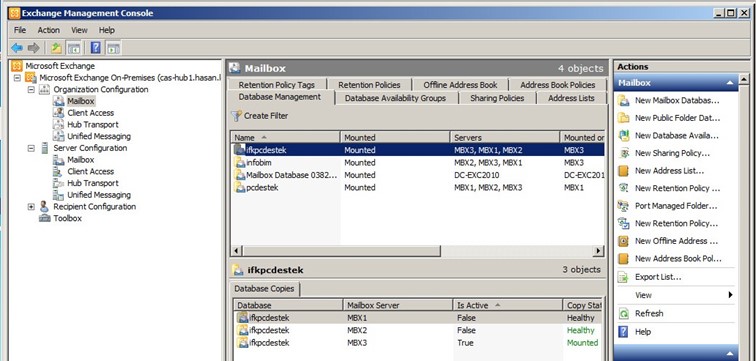Switch to Offline Address Book tab
The image size is (756, 361).
pos(460,85)
